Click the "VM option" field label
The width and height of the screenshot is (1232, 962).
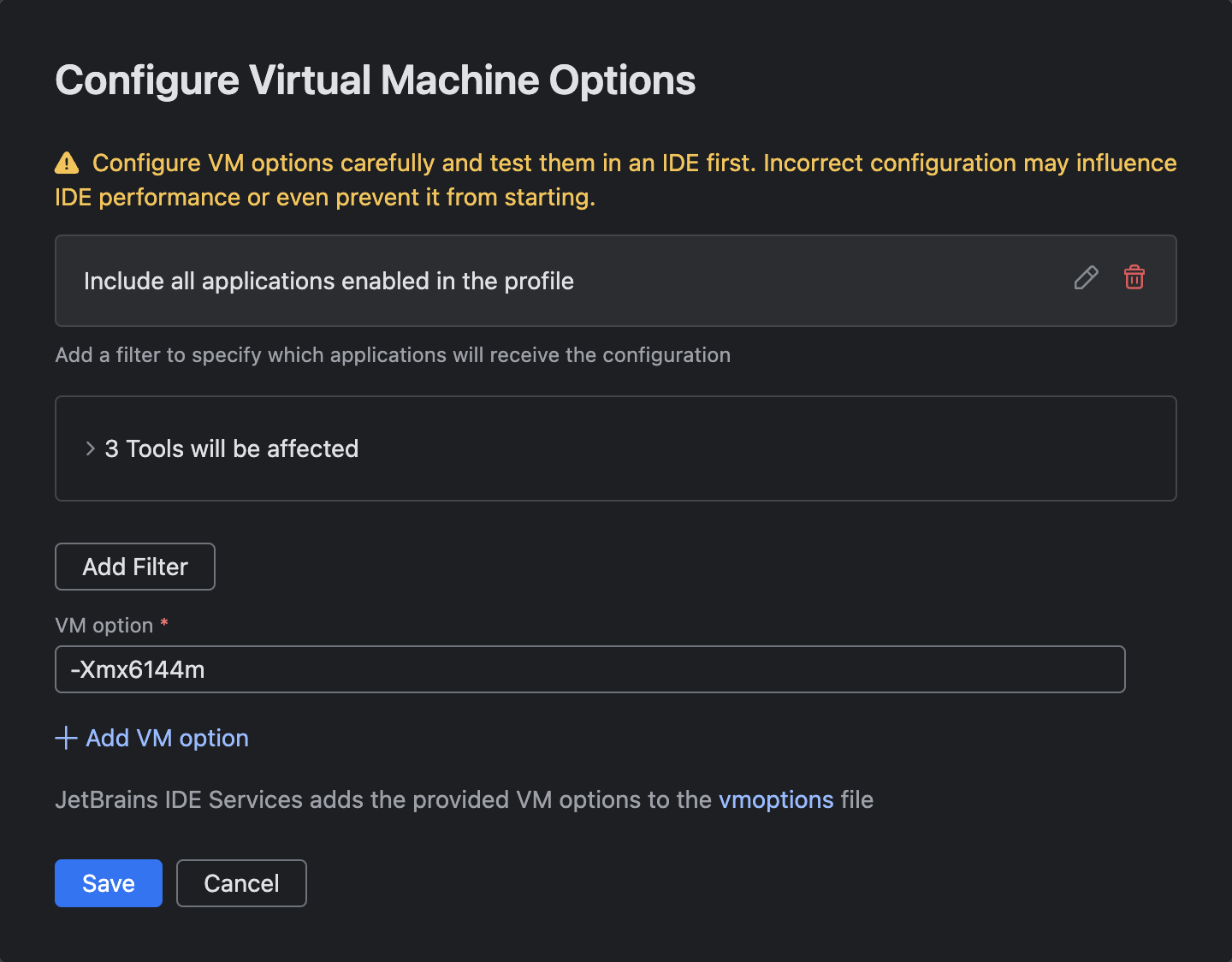click(x=104, y=626)
